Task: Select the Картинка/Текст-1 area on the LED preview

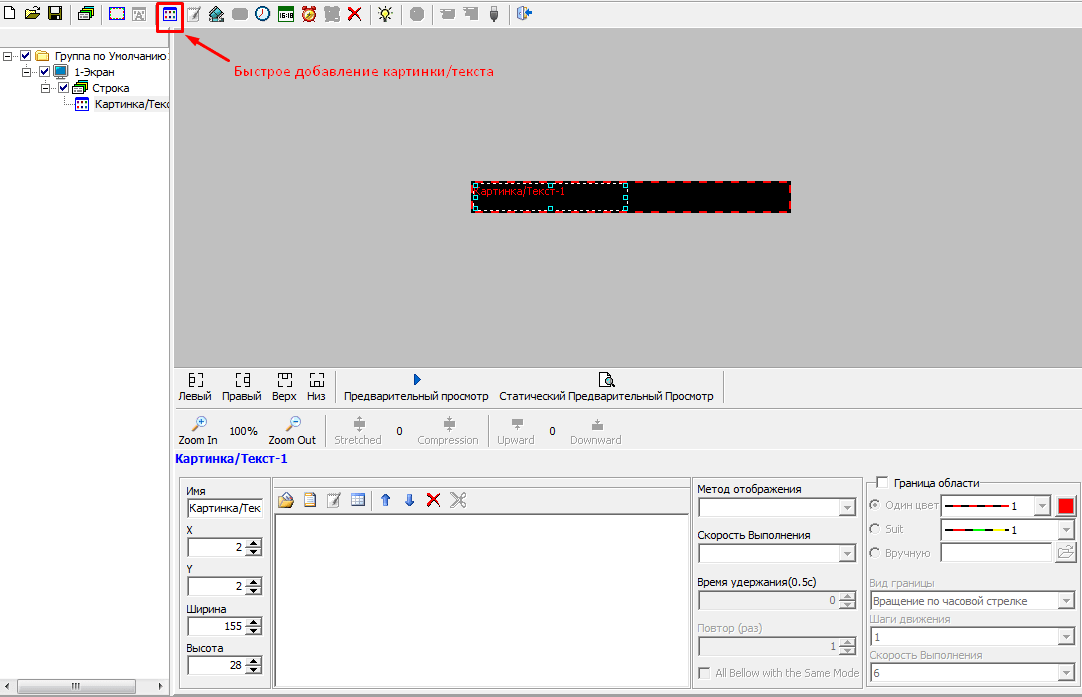Action: click(x=550, y=197)
